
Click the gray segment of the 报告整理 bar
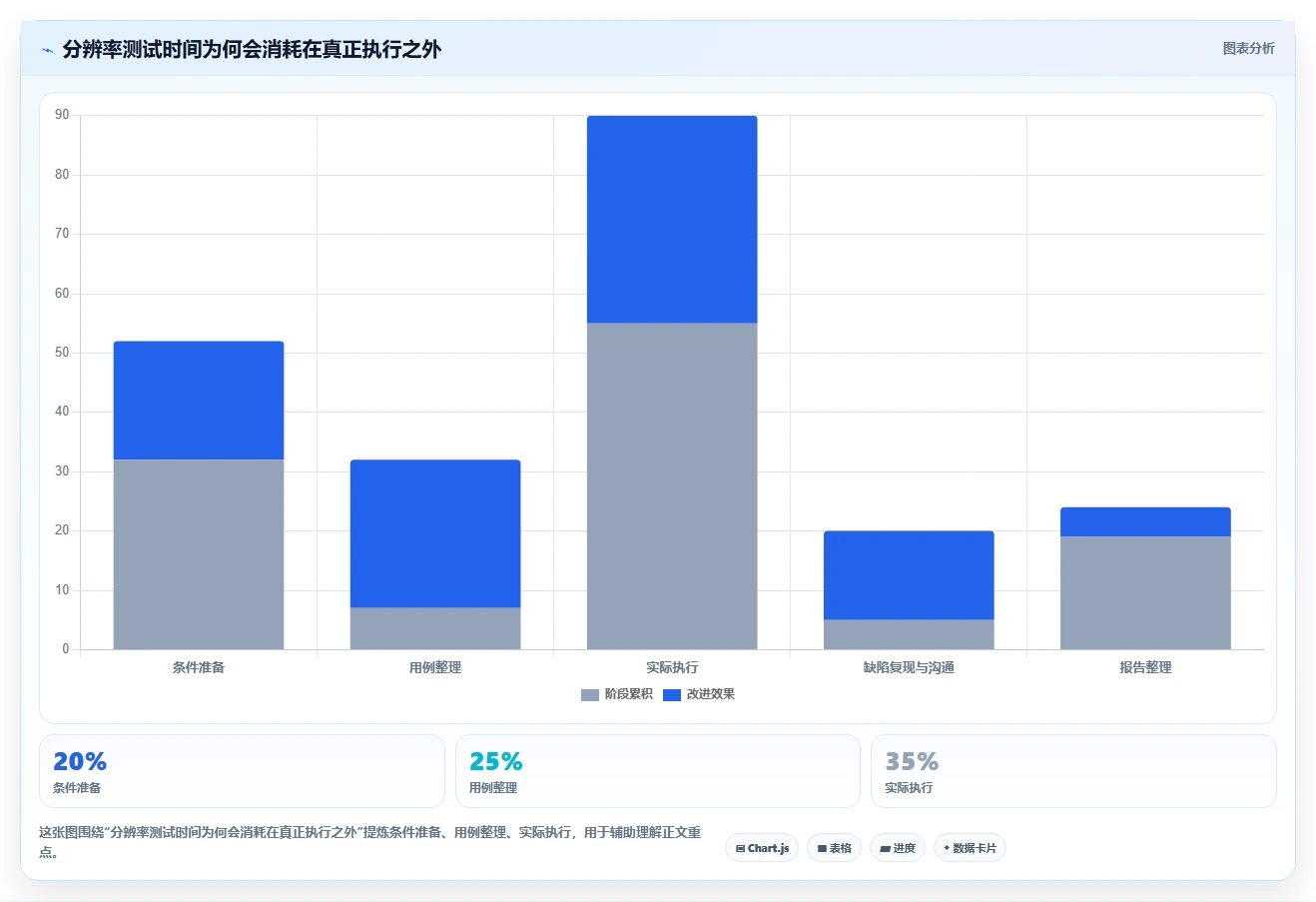point(1145,593)
